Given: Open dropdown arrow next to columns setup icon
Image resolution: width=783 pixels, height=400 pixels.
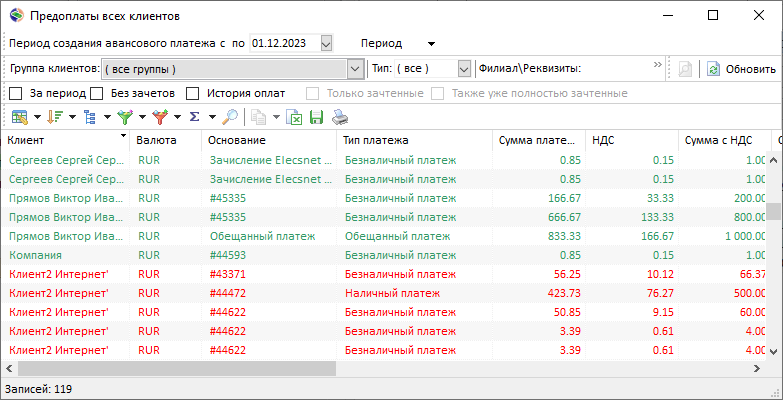Looking at the screenshot, I should [x=37, y=117].
